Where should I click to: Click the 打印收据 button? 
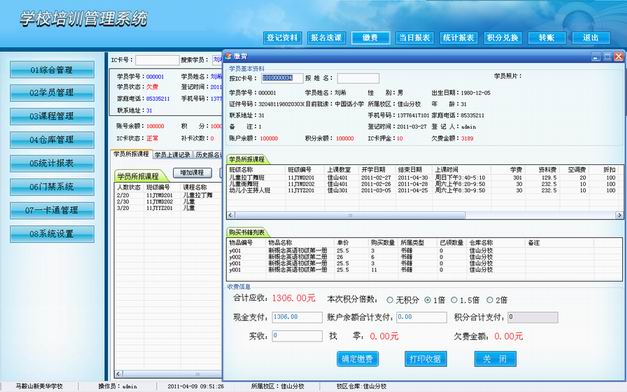tap(425, 359)
